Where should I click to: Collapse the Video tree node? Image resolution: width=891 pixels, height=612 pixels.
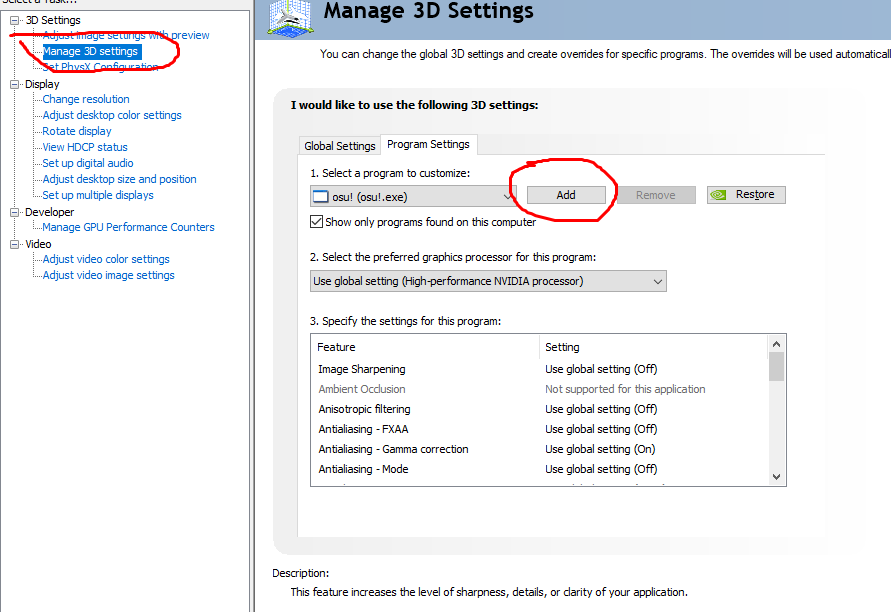coord(14,244)
